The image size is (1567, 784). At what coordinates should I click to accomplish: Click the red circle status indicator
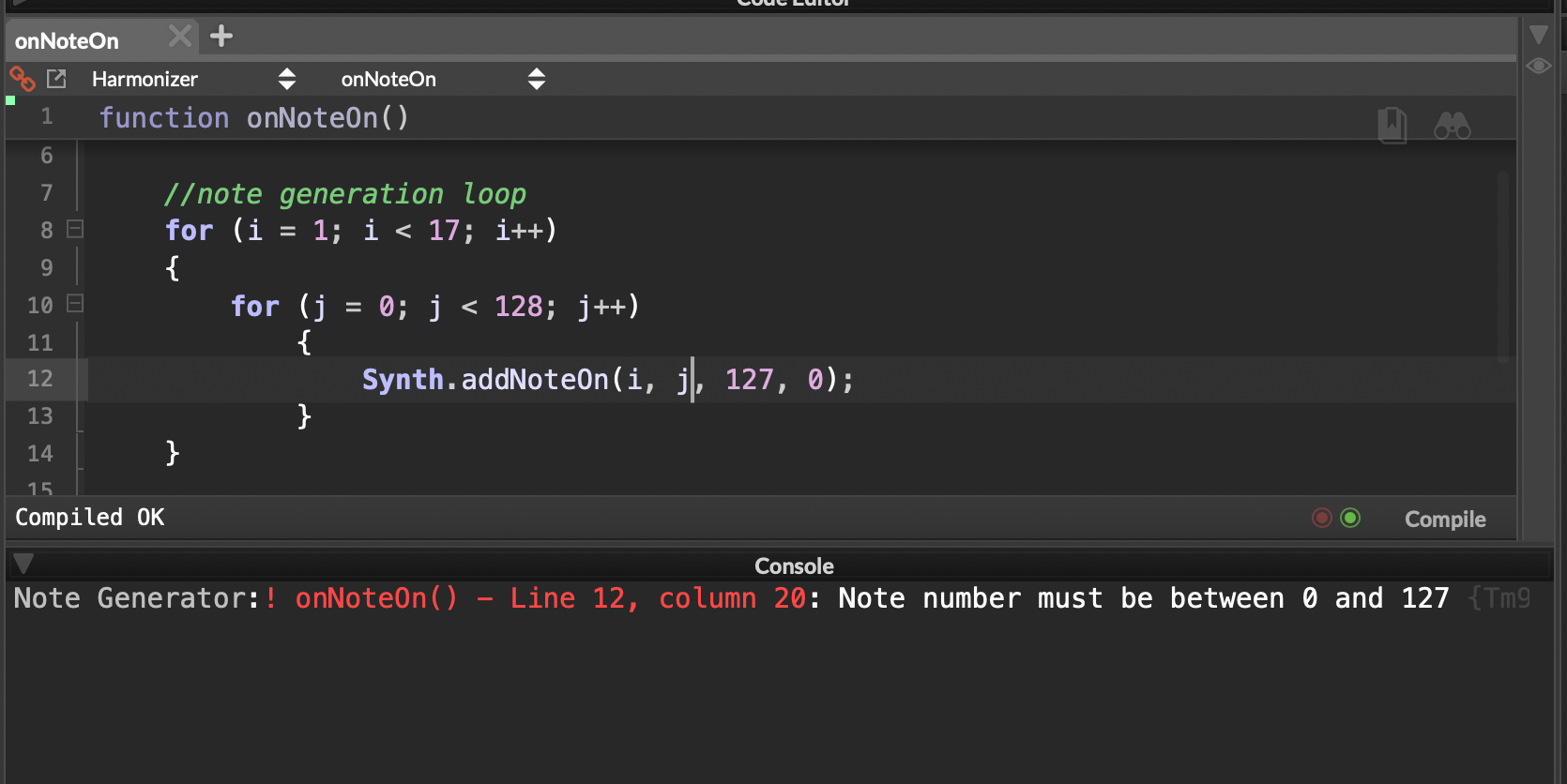[x=1322, y=518]
